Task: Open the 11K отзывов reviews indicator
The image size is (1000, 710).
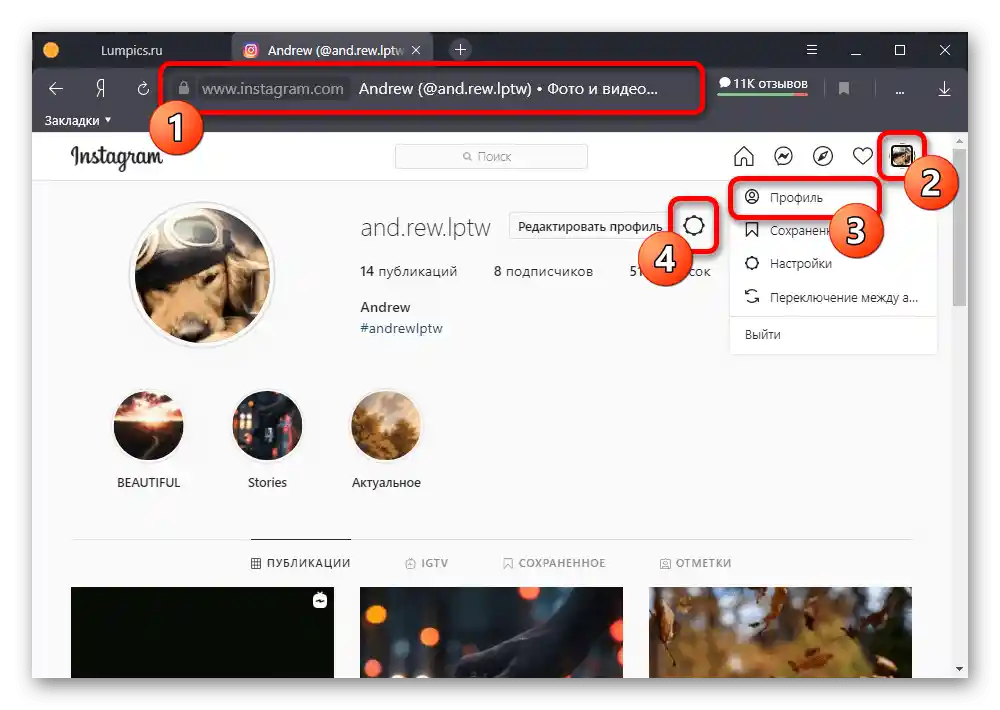Action: click(763, 85)
